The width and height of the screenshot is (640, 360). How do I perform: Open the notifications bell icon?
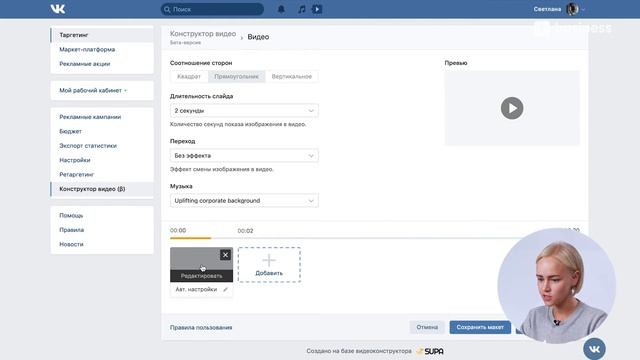281,9
